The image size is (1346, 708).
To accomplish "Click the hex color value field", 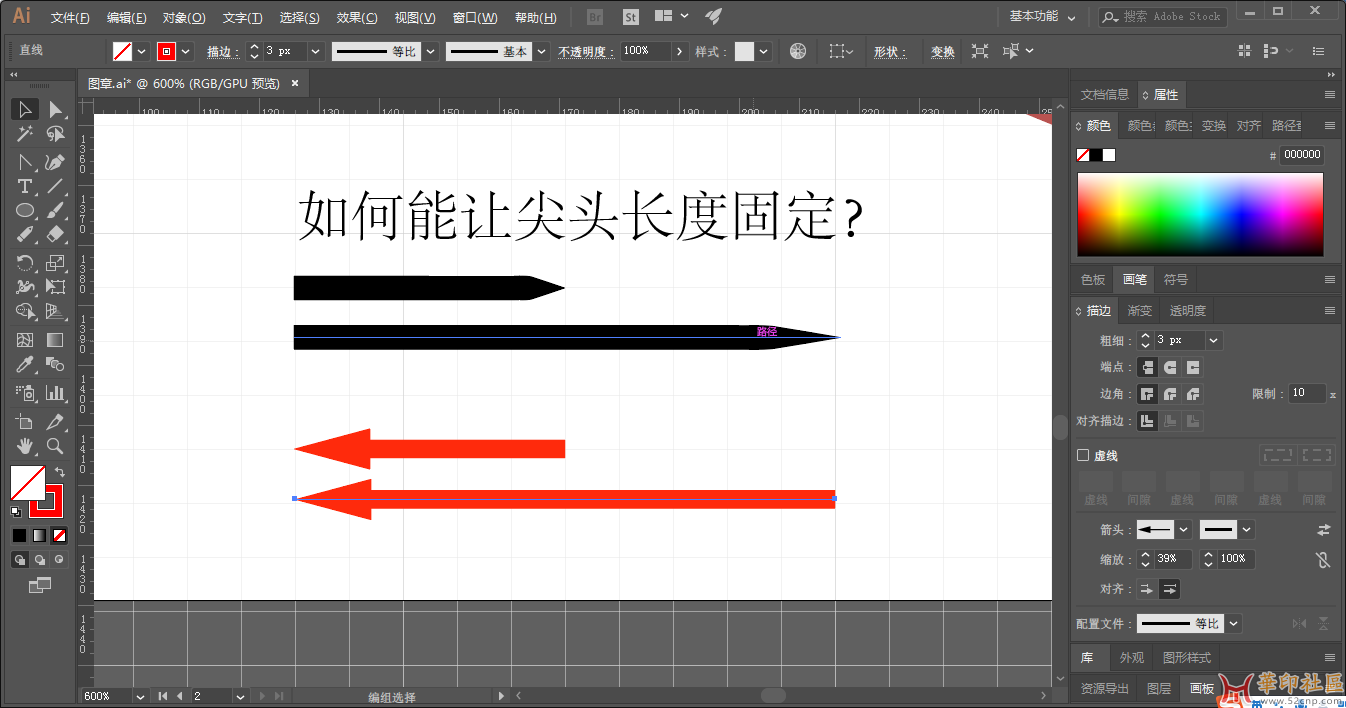I will pyautogui.click(x=1302, y=155).
